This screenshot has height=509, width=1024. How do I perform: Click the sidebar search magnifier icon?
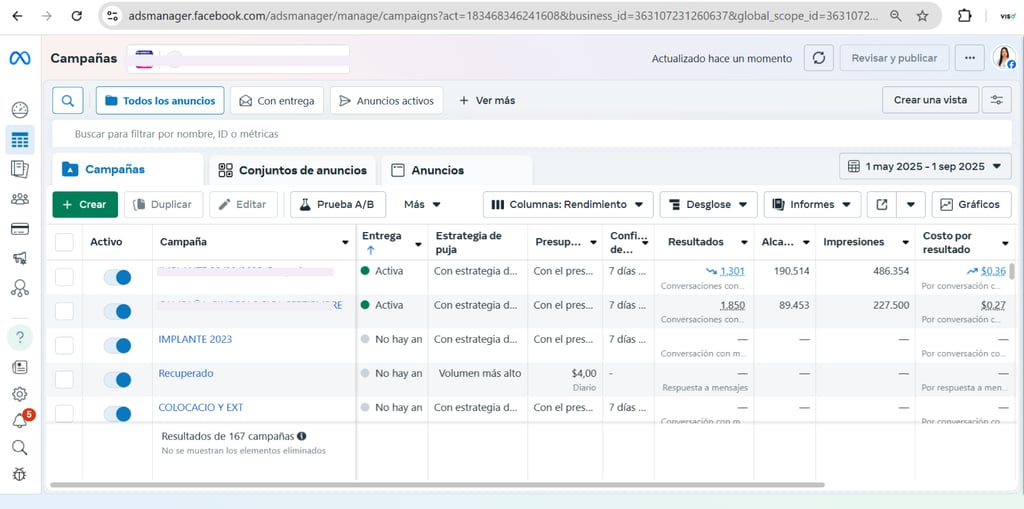(x=20, y=448)
